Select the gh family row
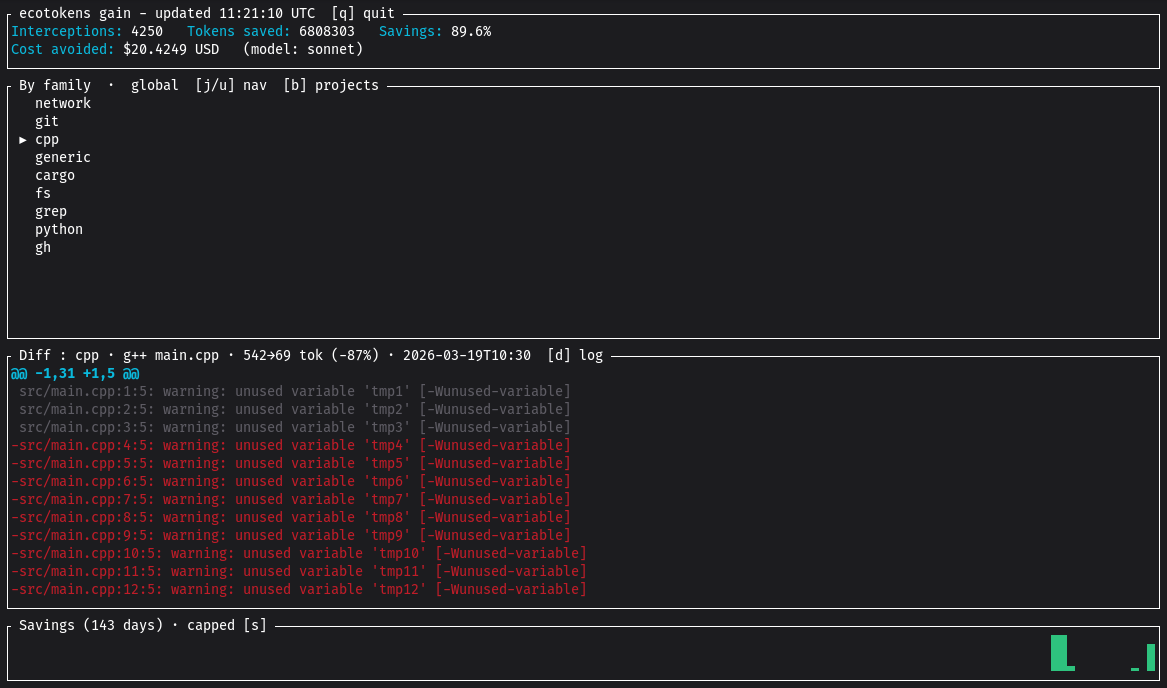Screen dimensions: 1167x688 point(43,247)
